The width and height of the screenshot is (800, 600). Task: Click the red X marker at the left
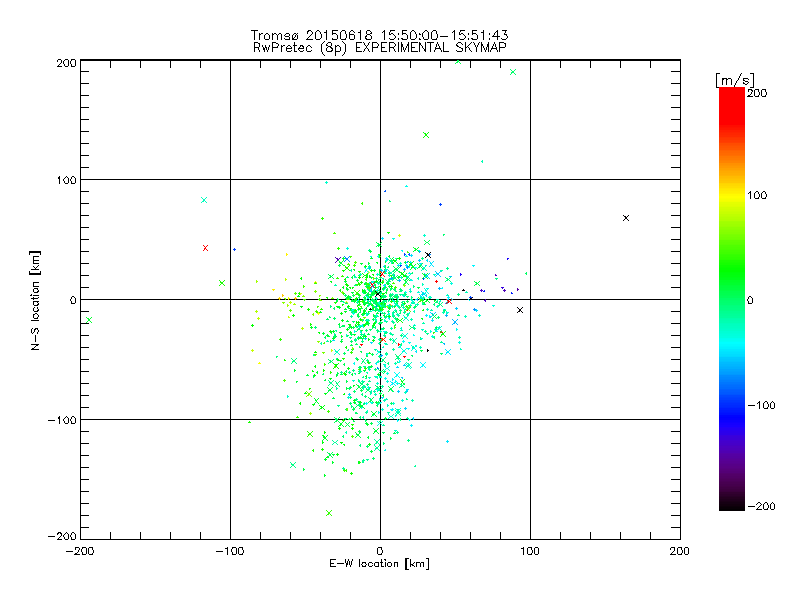pos(206,248)
